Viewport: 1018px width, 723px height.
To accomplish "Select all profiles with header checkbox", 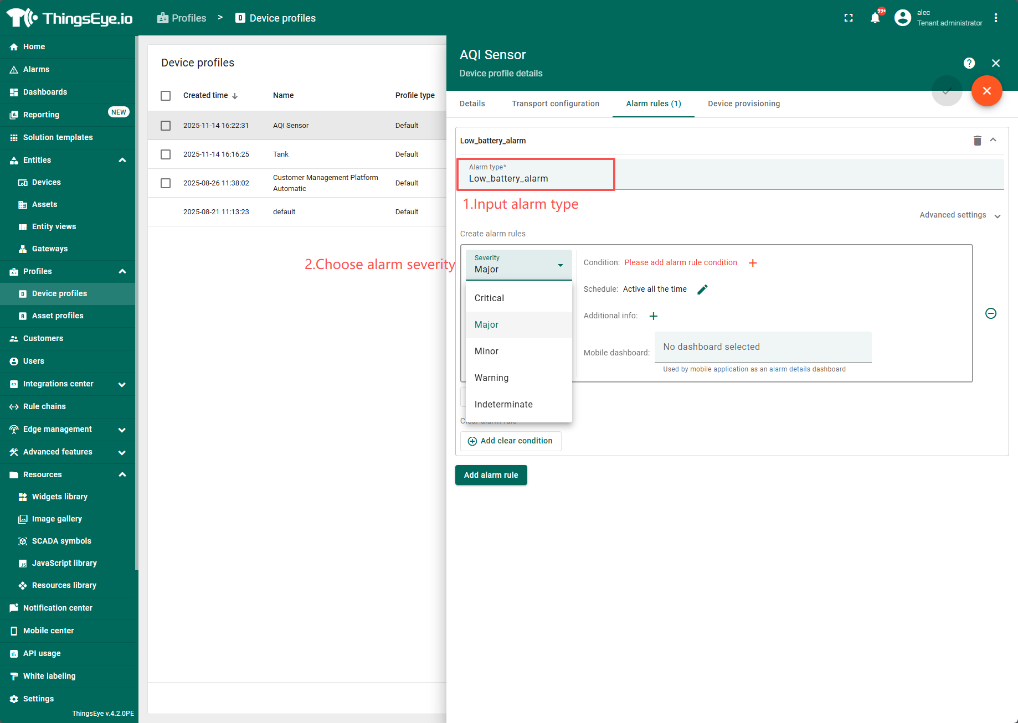I will pos(166,96).
